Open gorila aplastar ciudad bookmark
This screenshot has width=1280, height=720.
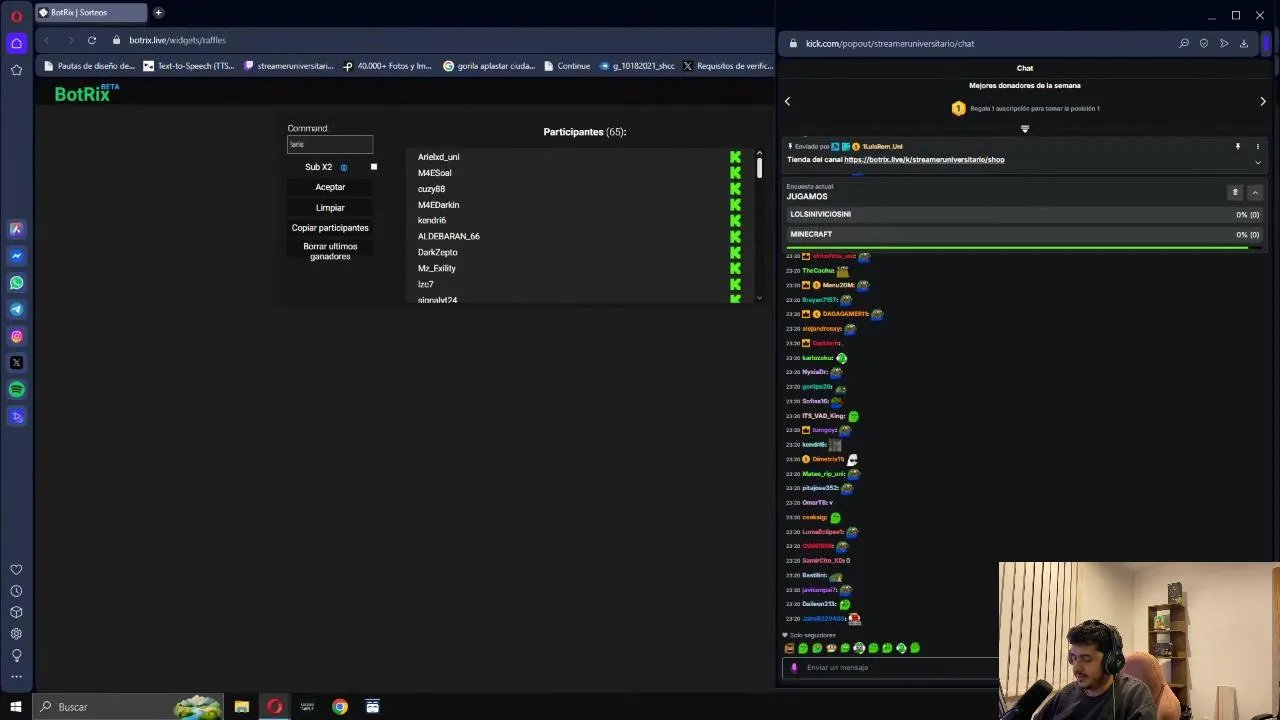[489, 66]
